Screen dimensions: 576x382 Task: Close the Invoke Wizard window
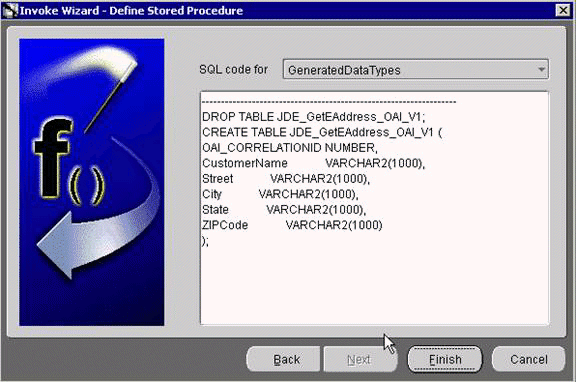(563, 10)
